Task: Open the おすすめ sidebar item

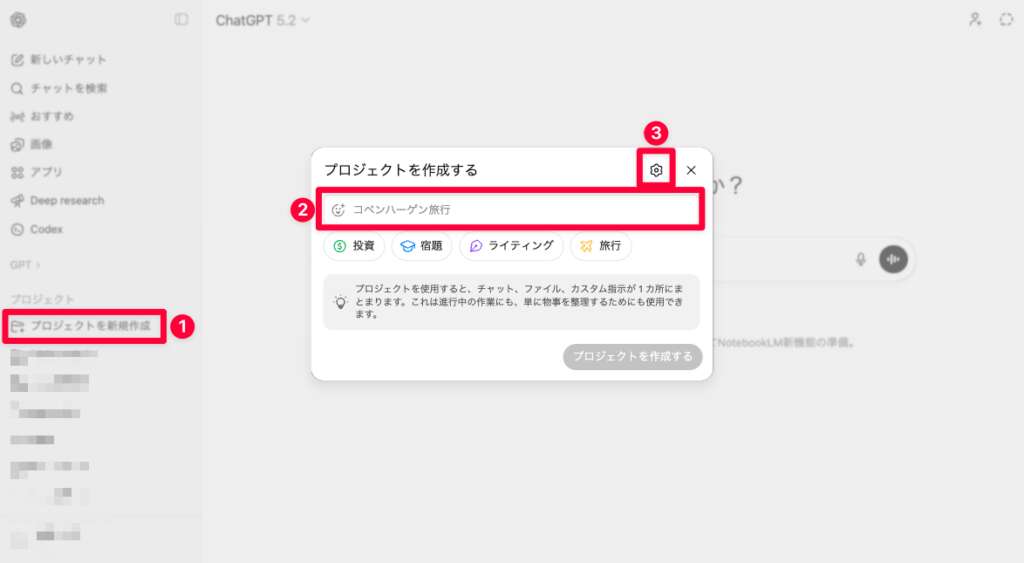Action: 42,116
